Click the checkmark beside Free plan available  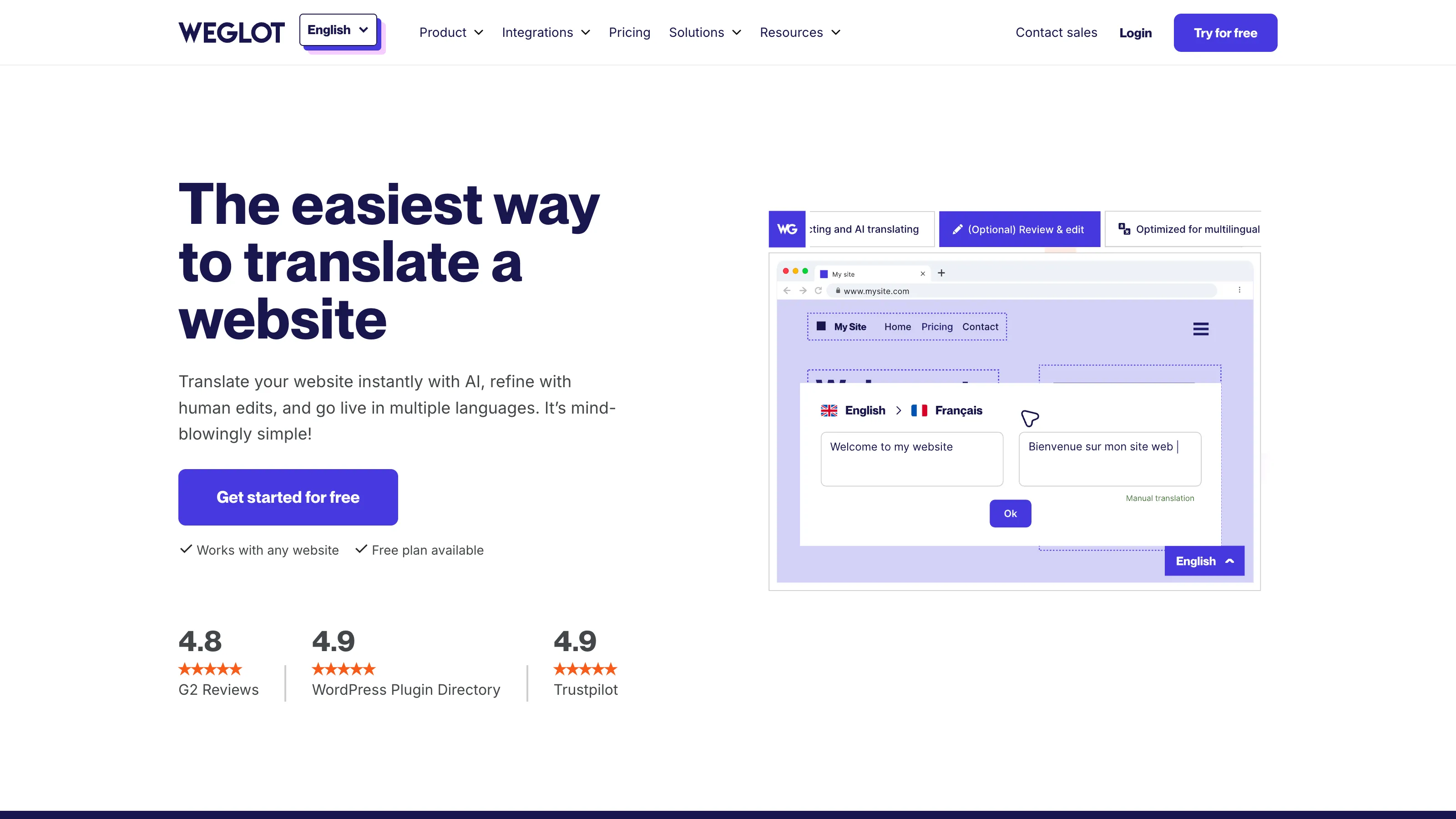click(361, 549)
